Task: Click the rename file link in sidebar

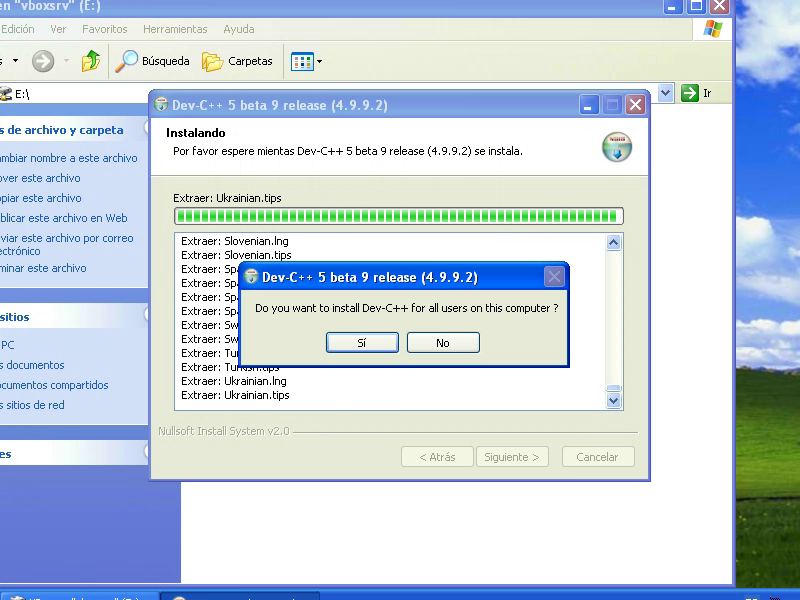Action: coord(68,158)
